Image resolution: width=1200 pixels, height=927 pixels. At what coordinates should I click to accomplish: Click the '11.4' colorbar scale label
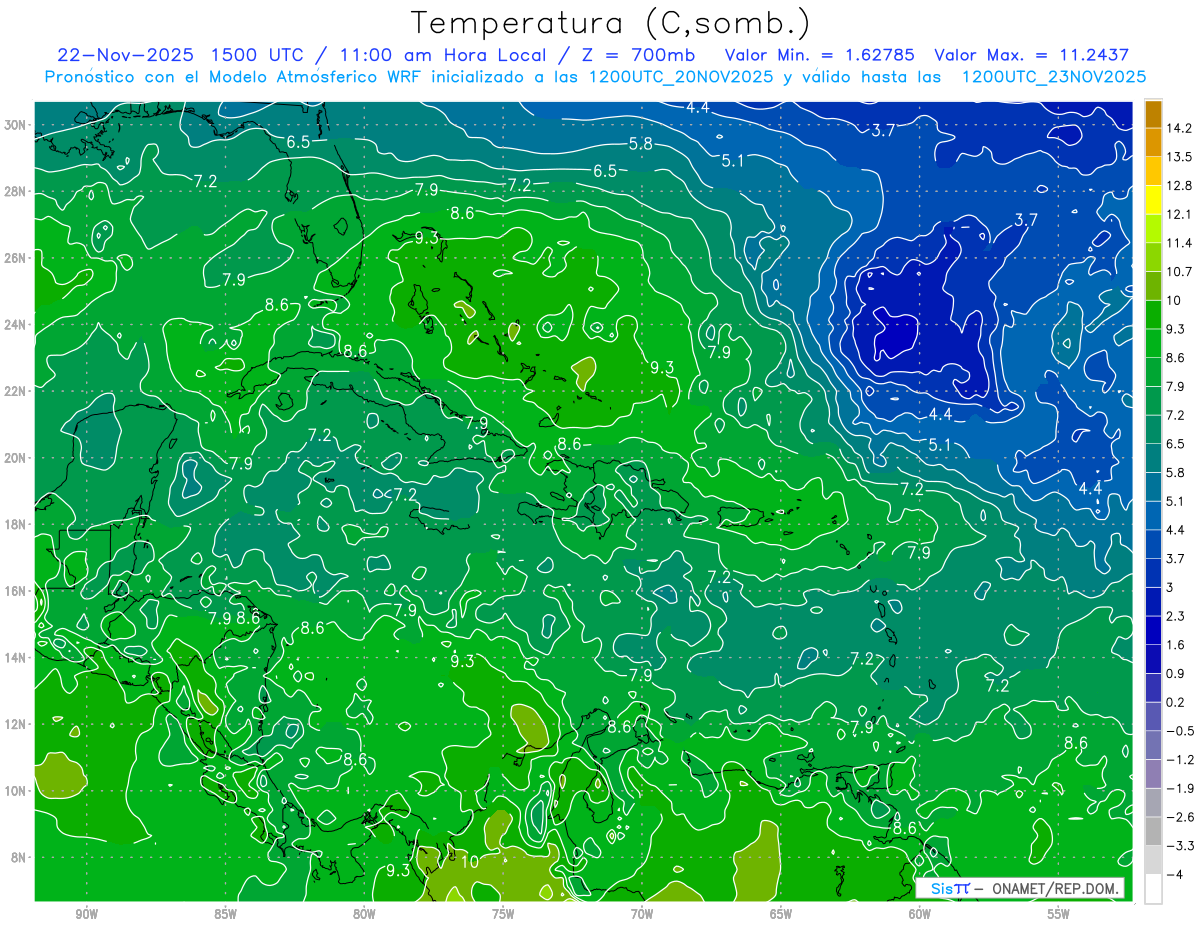click(x=1178, y=243)
